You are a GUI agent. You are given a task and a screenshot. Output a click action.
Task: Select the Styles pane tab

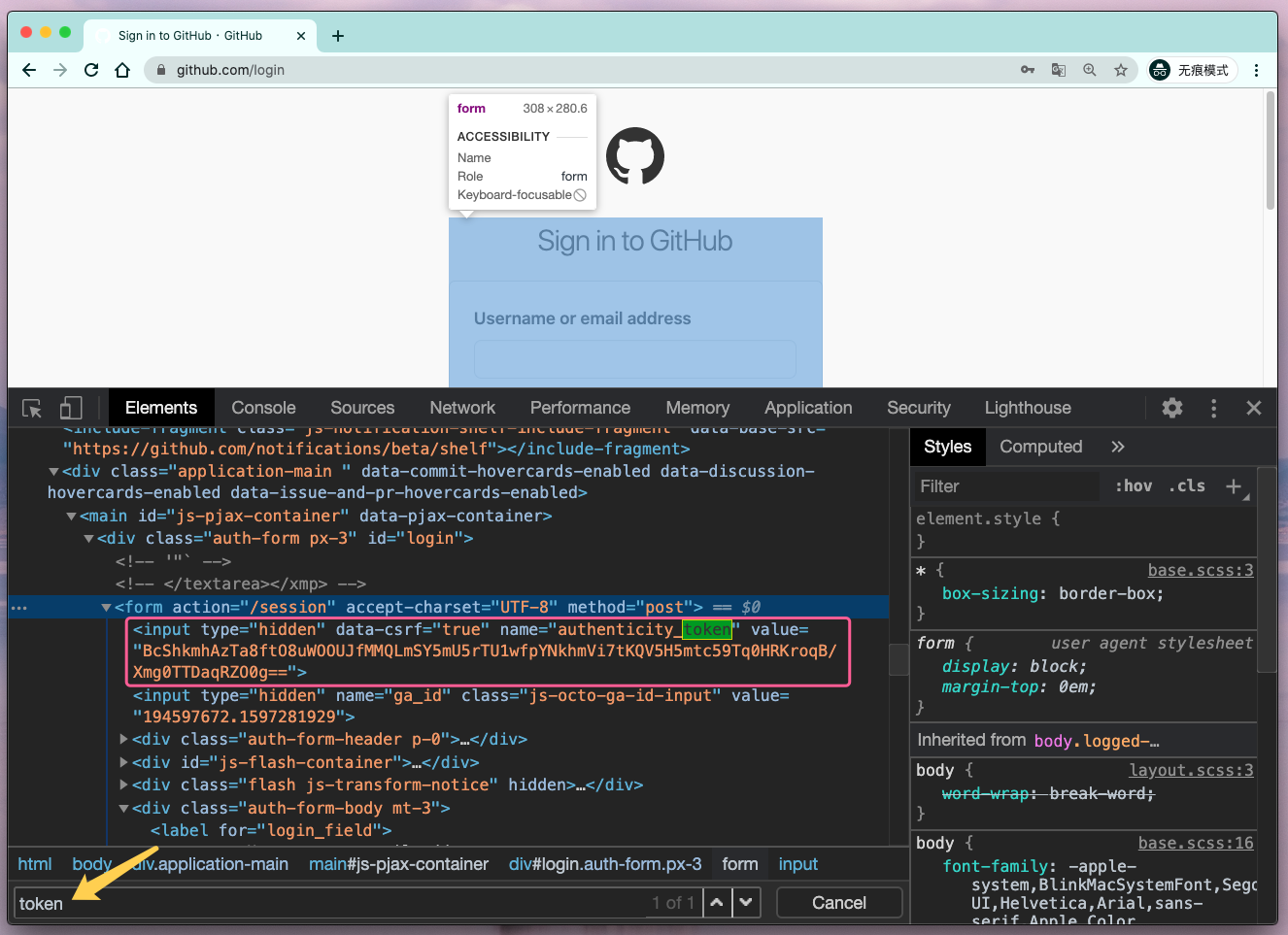click(948, 447)
